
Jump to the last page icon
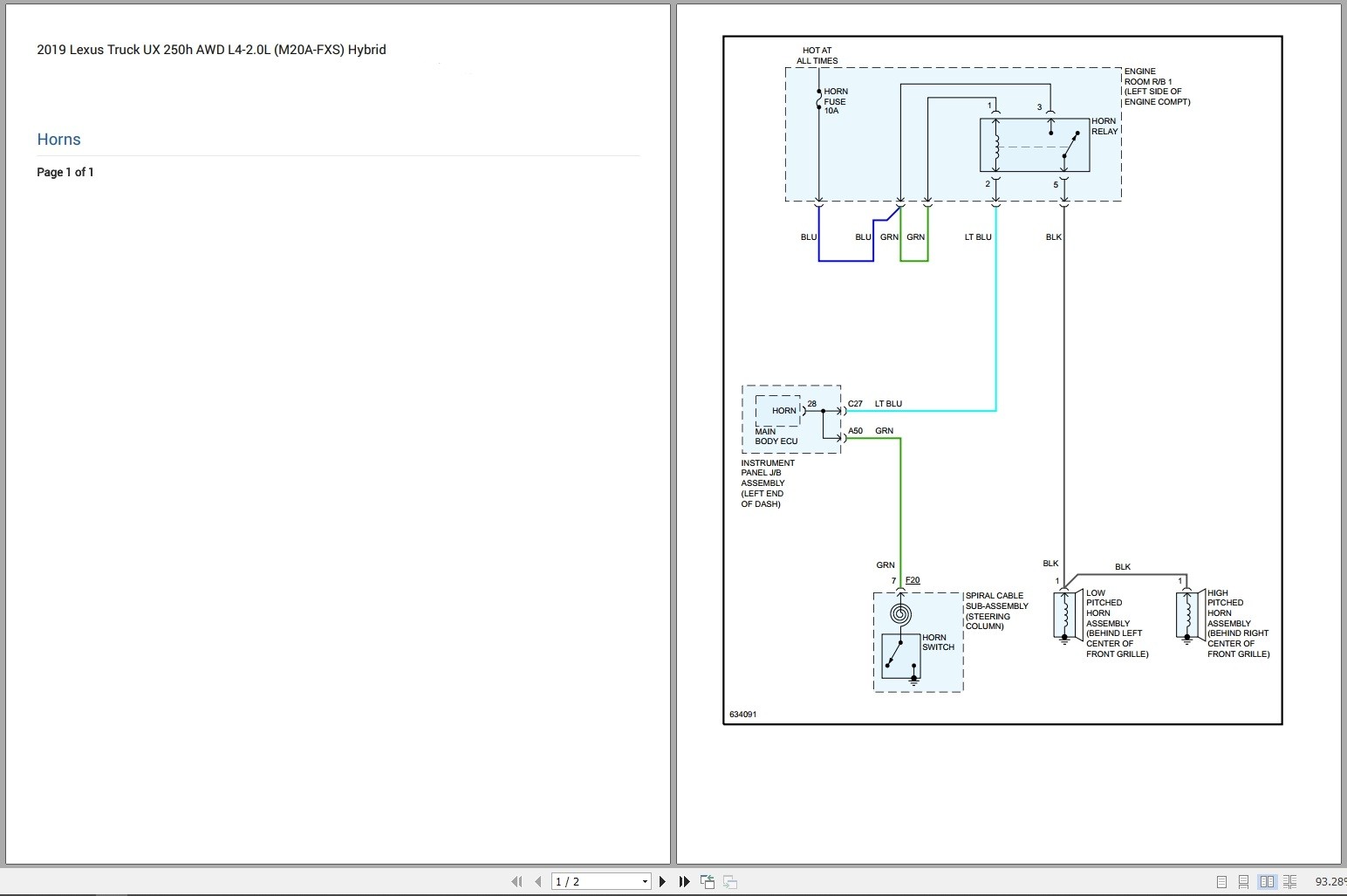(x=684, y=881)
